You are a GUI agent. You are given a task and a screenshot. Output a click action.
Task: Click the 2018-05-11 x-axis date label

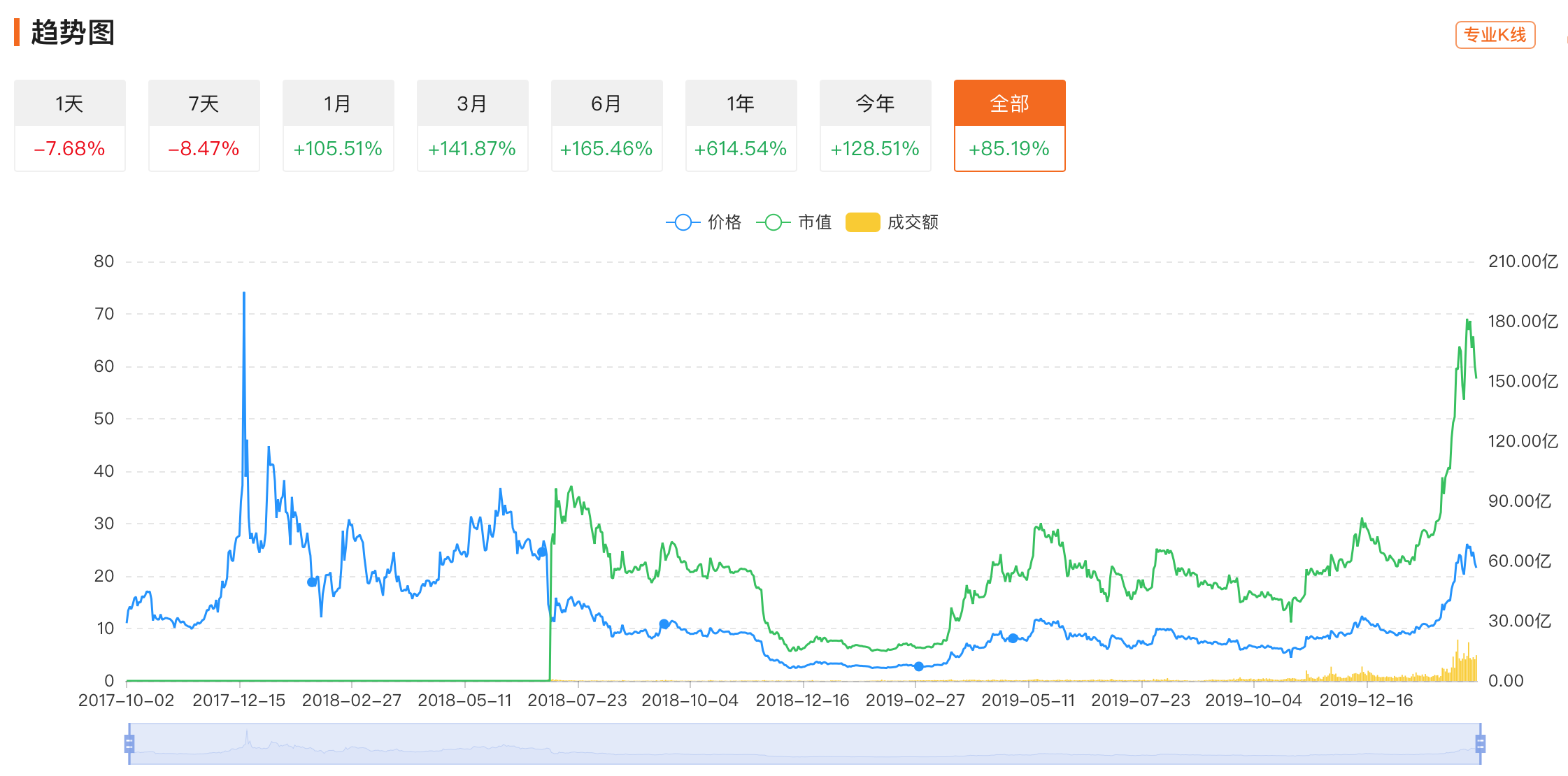coord(465,700)
